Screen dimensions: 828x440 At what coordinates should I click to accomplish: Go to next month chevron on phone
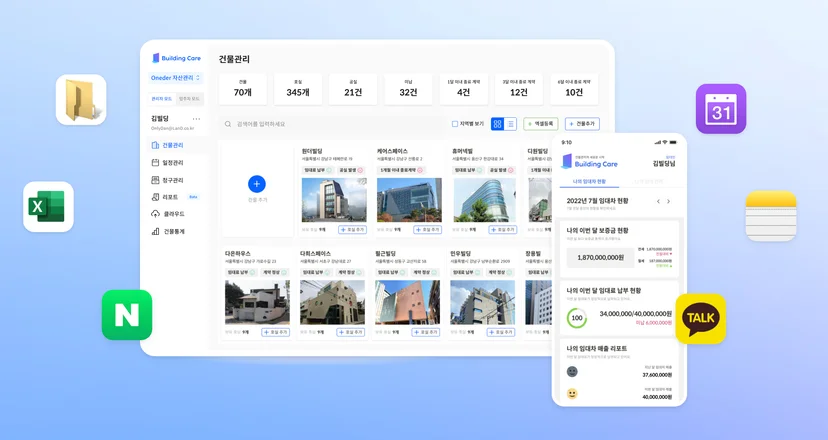pyautogui.click(x=669, y=201)
